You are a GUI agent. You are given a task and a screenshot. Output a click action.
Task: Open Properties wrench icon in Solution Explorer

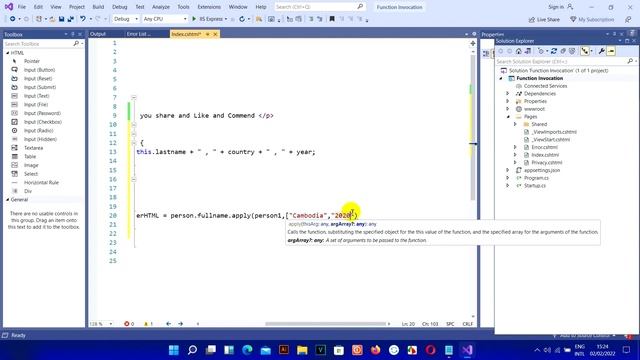pyautogui.click(x=602, y=51)
